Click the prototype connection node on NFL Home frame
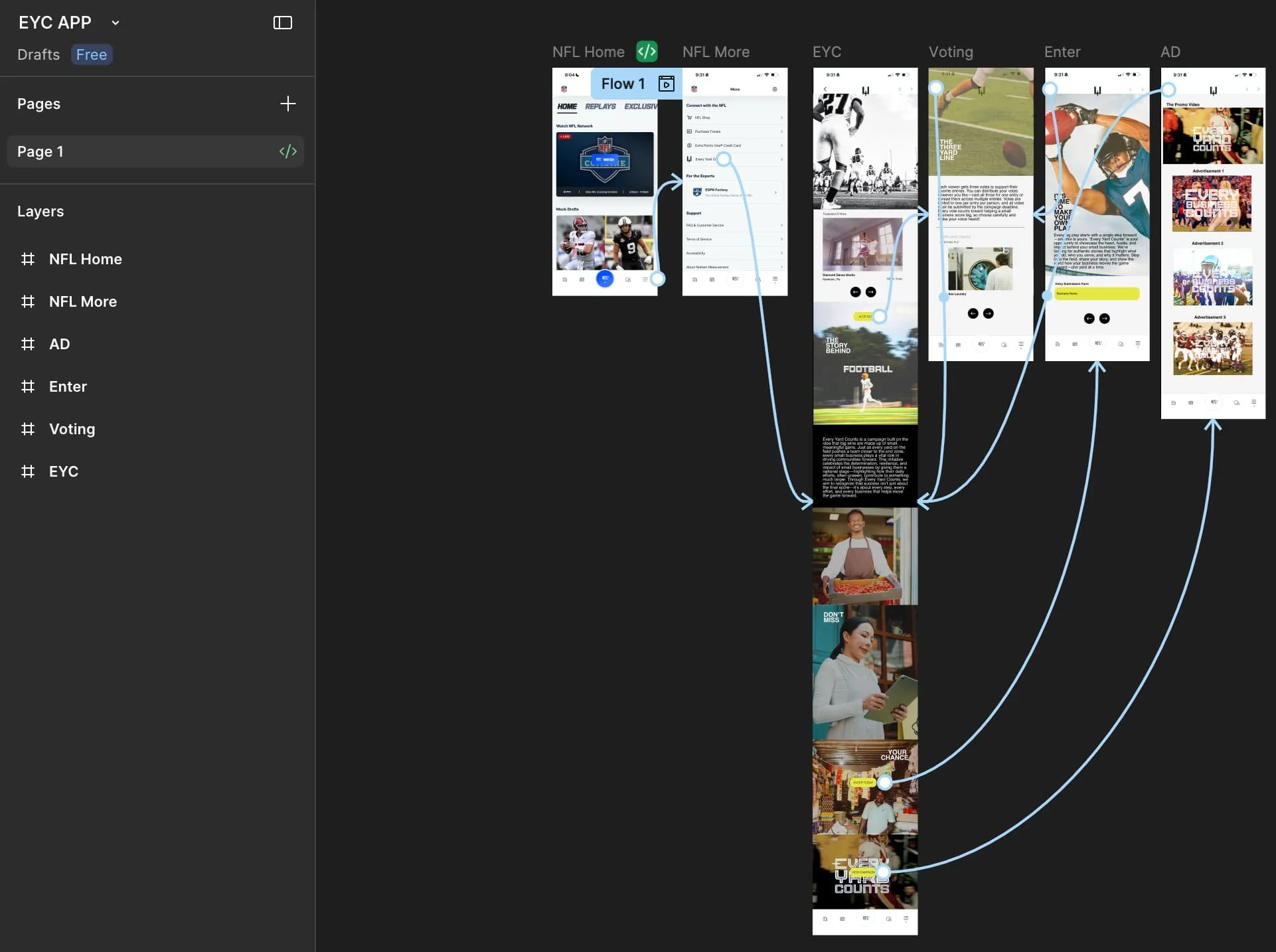Viewport: 1276px width, 952px height. (x=657, y=279)
